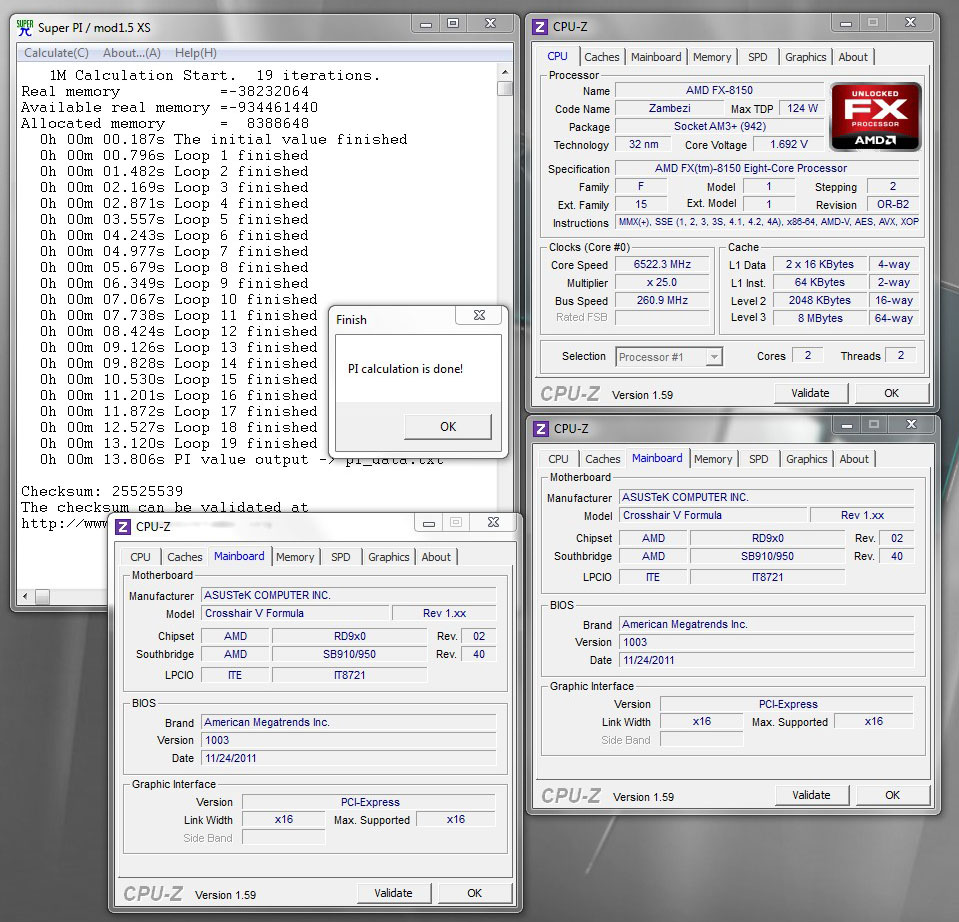
Task: Click the CPU-Z Z logo in bottom-left window title
Action: [x=123, y=526]
